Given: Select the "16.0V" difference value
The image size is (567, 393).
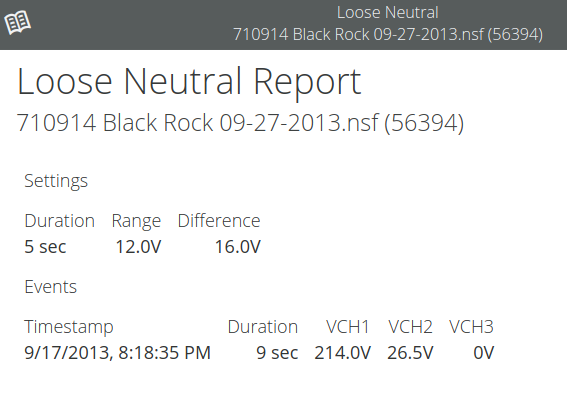Looking at the screenshot, I should (238, 247).
